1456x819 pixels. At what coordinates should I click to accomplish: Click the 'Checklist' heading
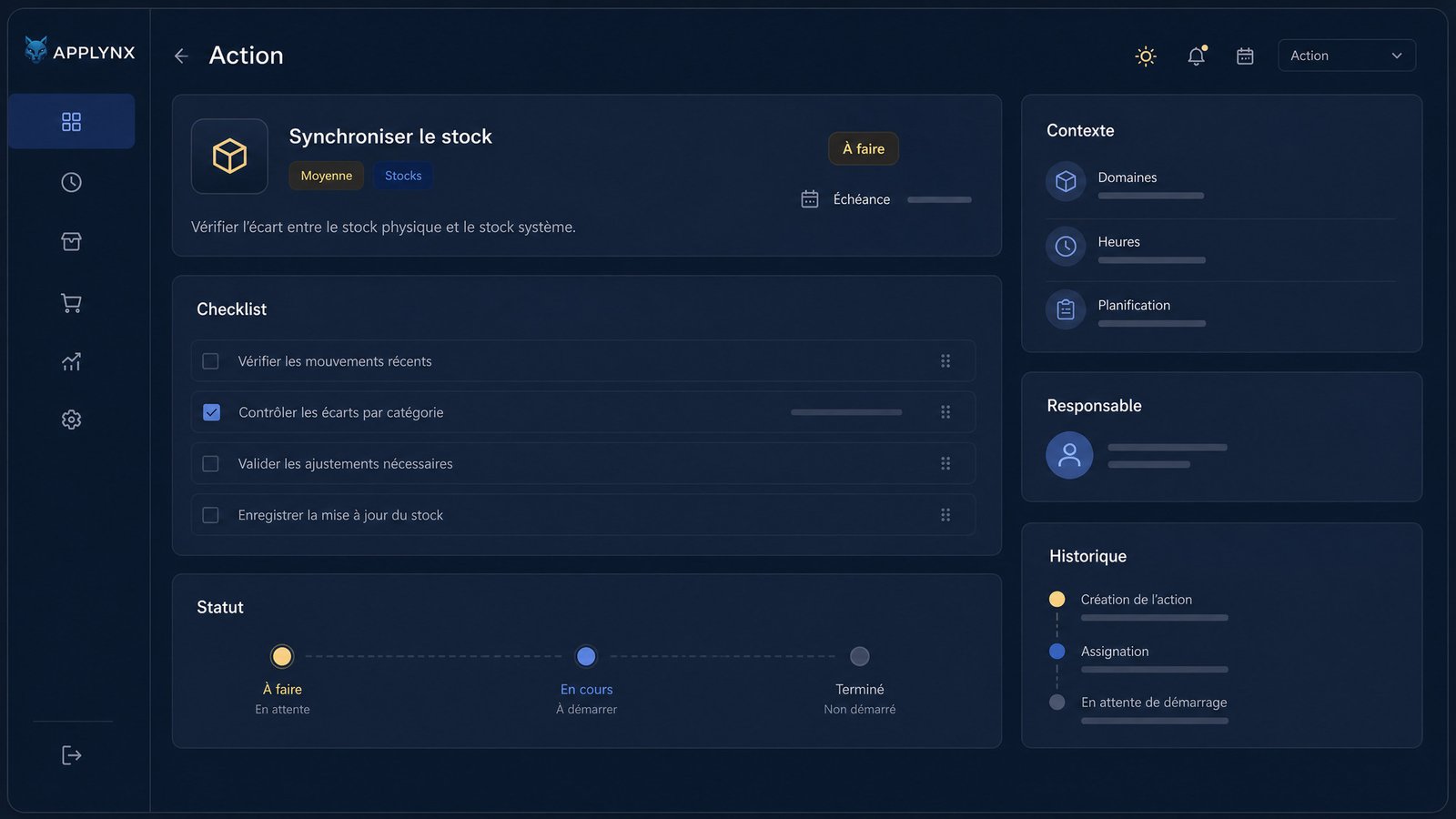(231, 309)
